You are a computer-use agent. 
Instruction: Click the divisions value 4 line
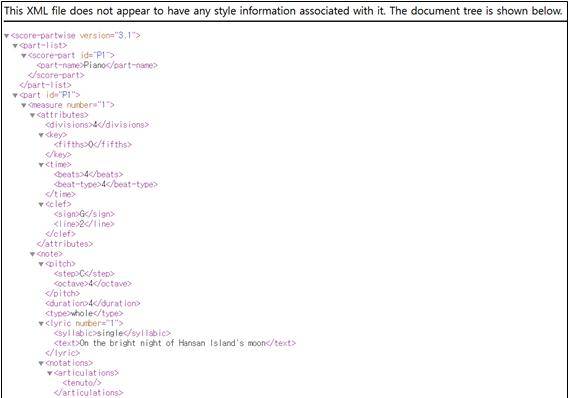point(97,125)
